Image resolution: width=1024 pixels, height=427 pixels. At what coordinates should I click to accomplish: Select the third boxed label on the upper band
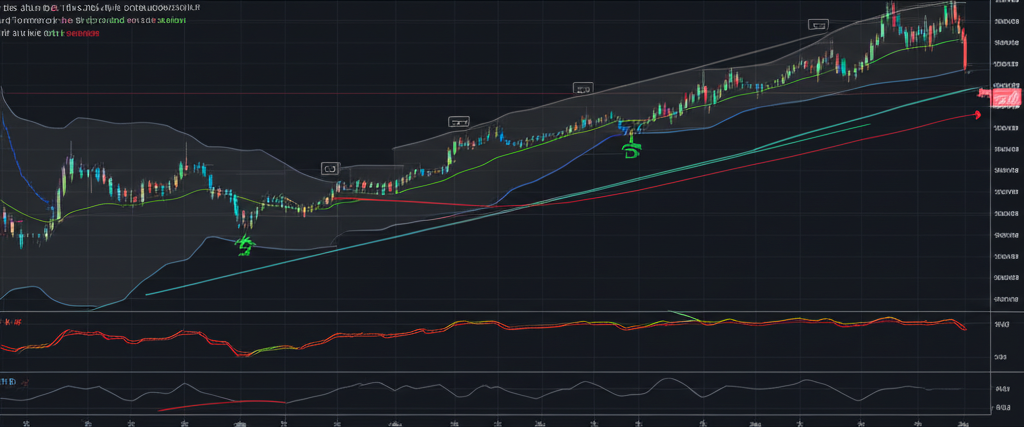pyautogui.click(x=583, y=89)
